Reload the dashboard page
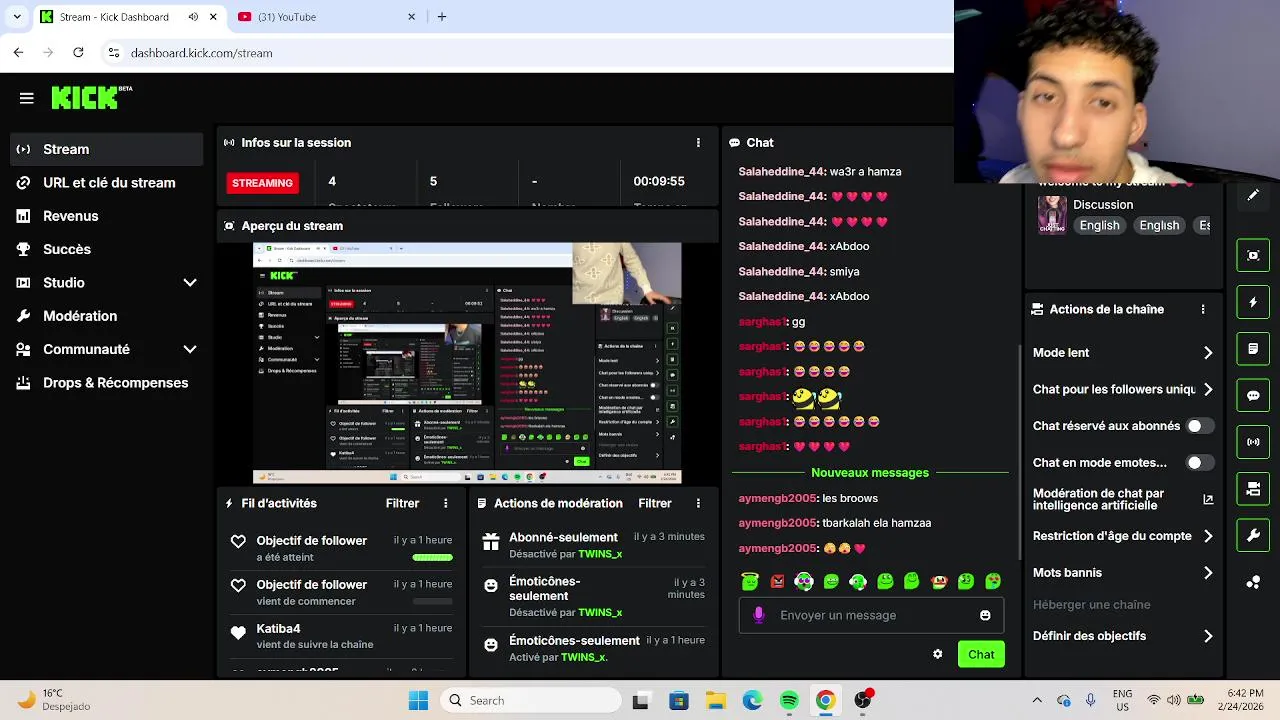The image size is (1280, 720). (78, 53)
